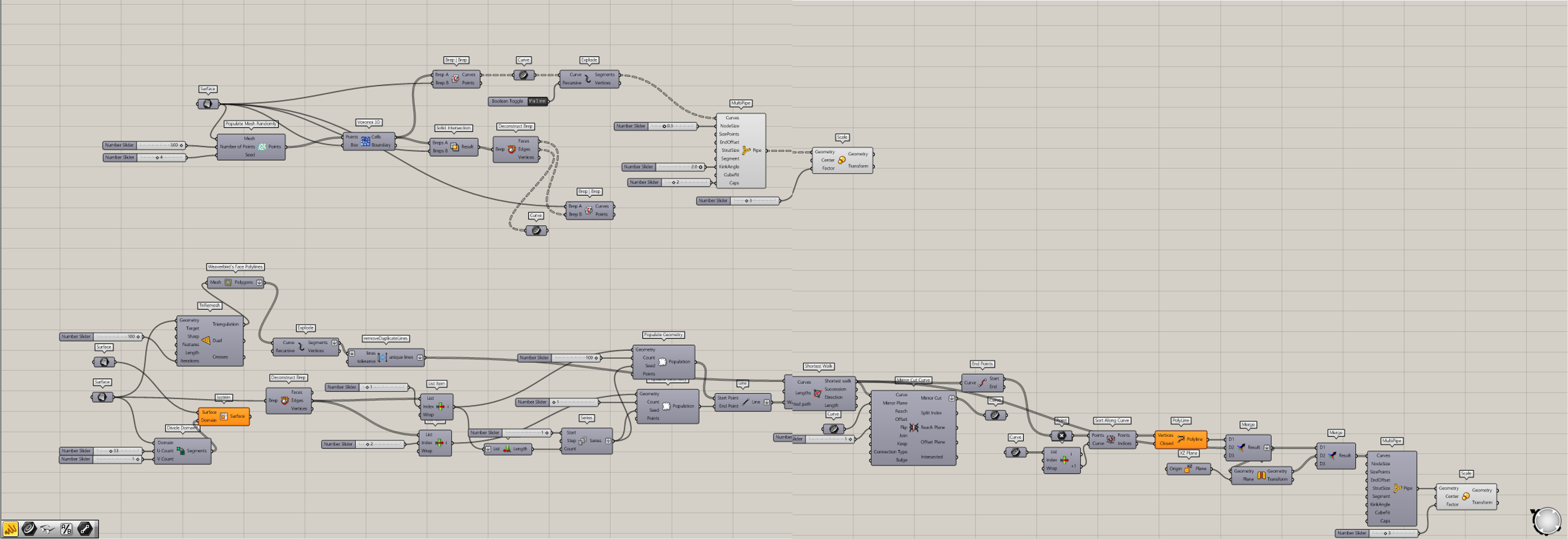Select the List Length component icon
Screen dimensions: 1568x539
(x=506, y=449)
